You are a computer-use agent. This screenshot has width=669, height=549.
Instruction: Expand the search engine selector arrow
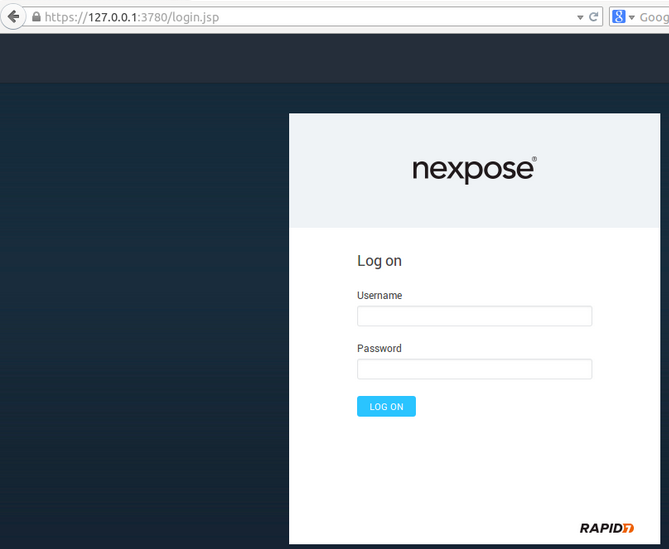click(x=631, y=17)
